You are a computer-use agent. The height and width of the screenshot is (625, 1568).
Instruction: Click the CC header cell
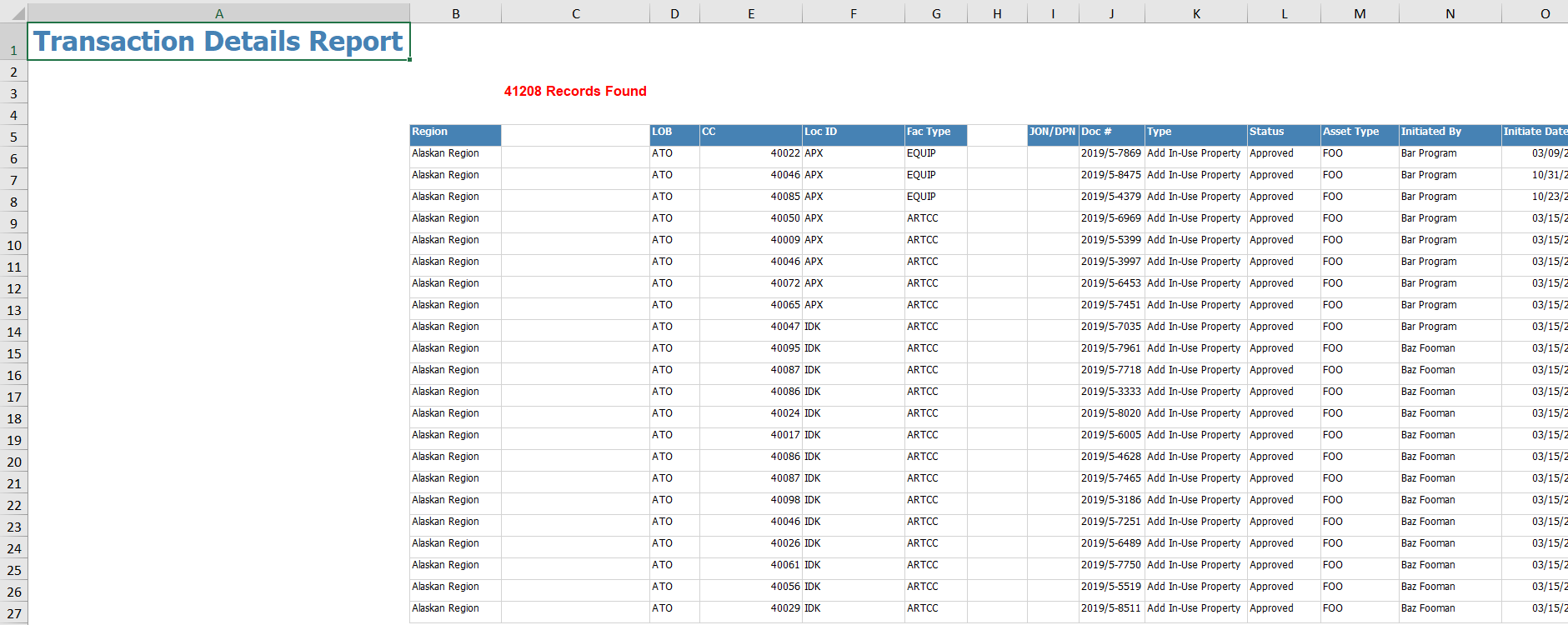(x=751, y=135)
